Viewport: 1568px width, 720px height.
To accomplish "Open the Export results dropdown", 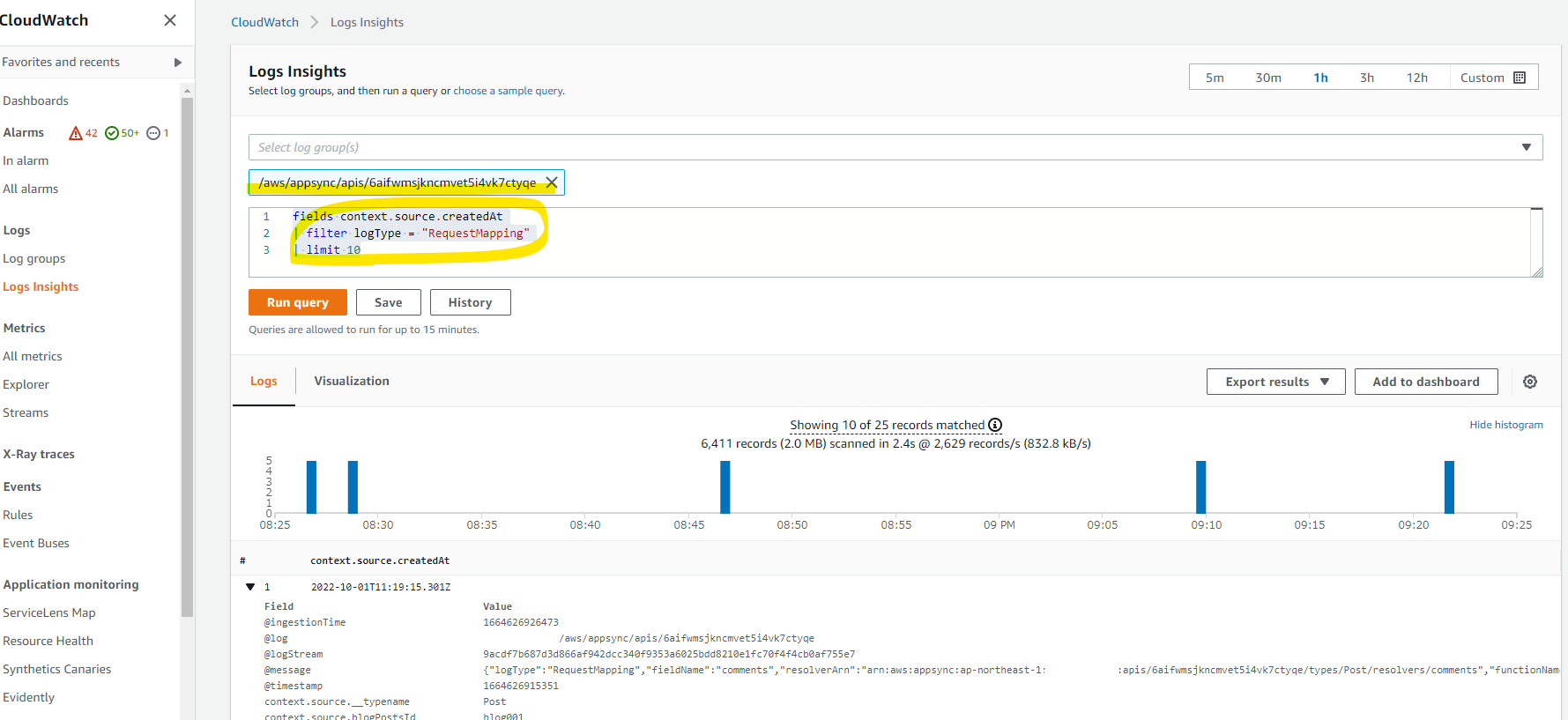I will (x=1275, y=382).
